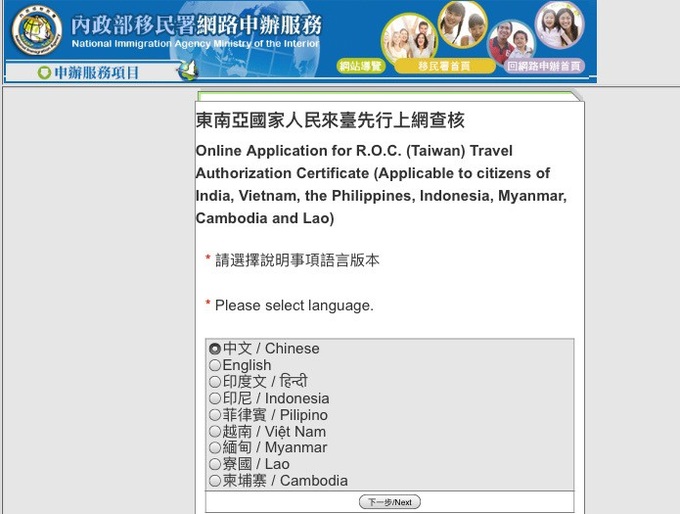The width and height of the screenshot is (680, 514).
Task: Open the 申辦服務項目 menu
Action: [96, 72]
